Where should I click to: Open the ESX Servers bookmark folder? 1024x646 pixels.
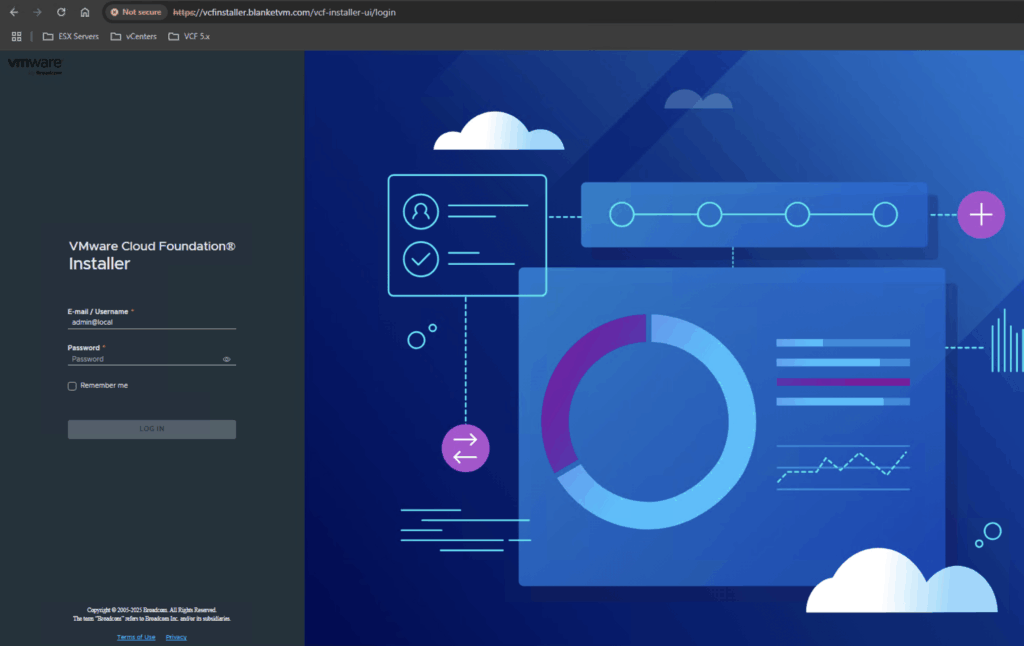point(70,37)
